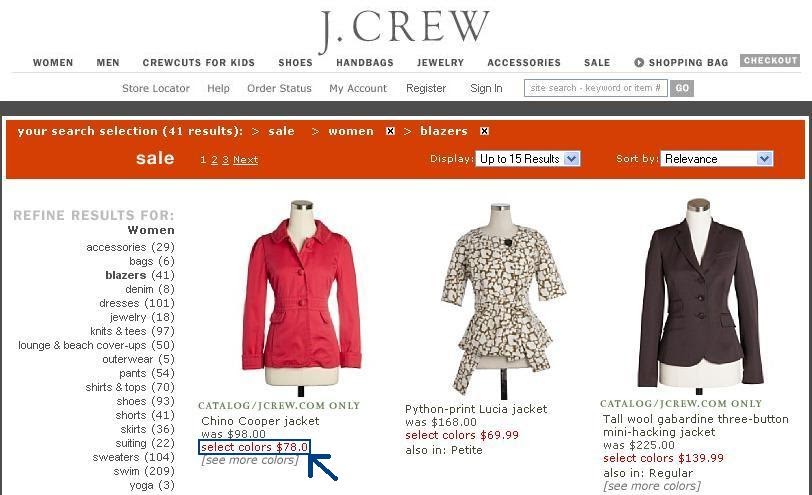Screen dimensions: 812x495
Task: Click the Register link
Action: tap(426, 89)
